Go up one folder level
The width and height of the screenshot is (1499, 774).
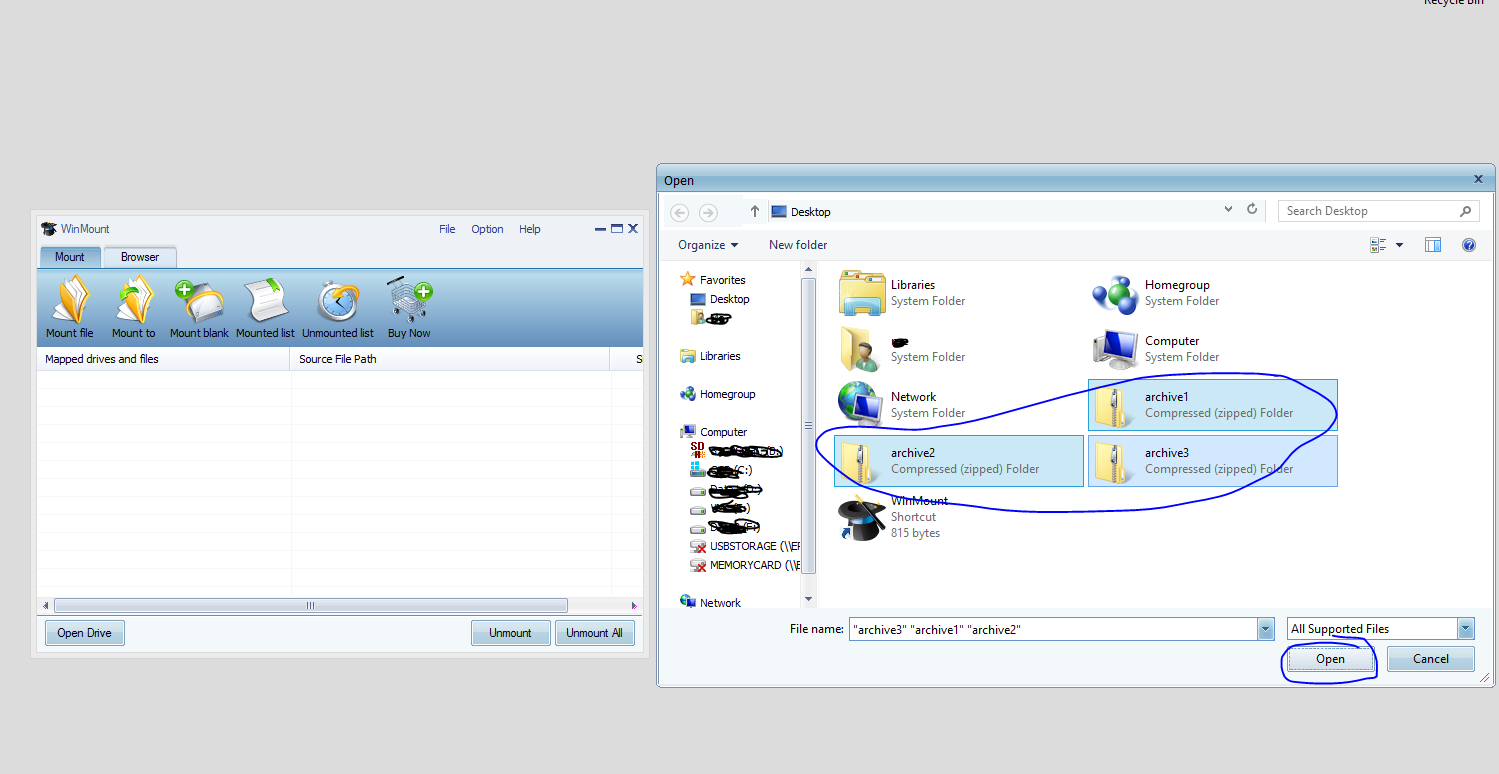pos(755,211)
